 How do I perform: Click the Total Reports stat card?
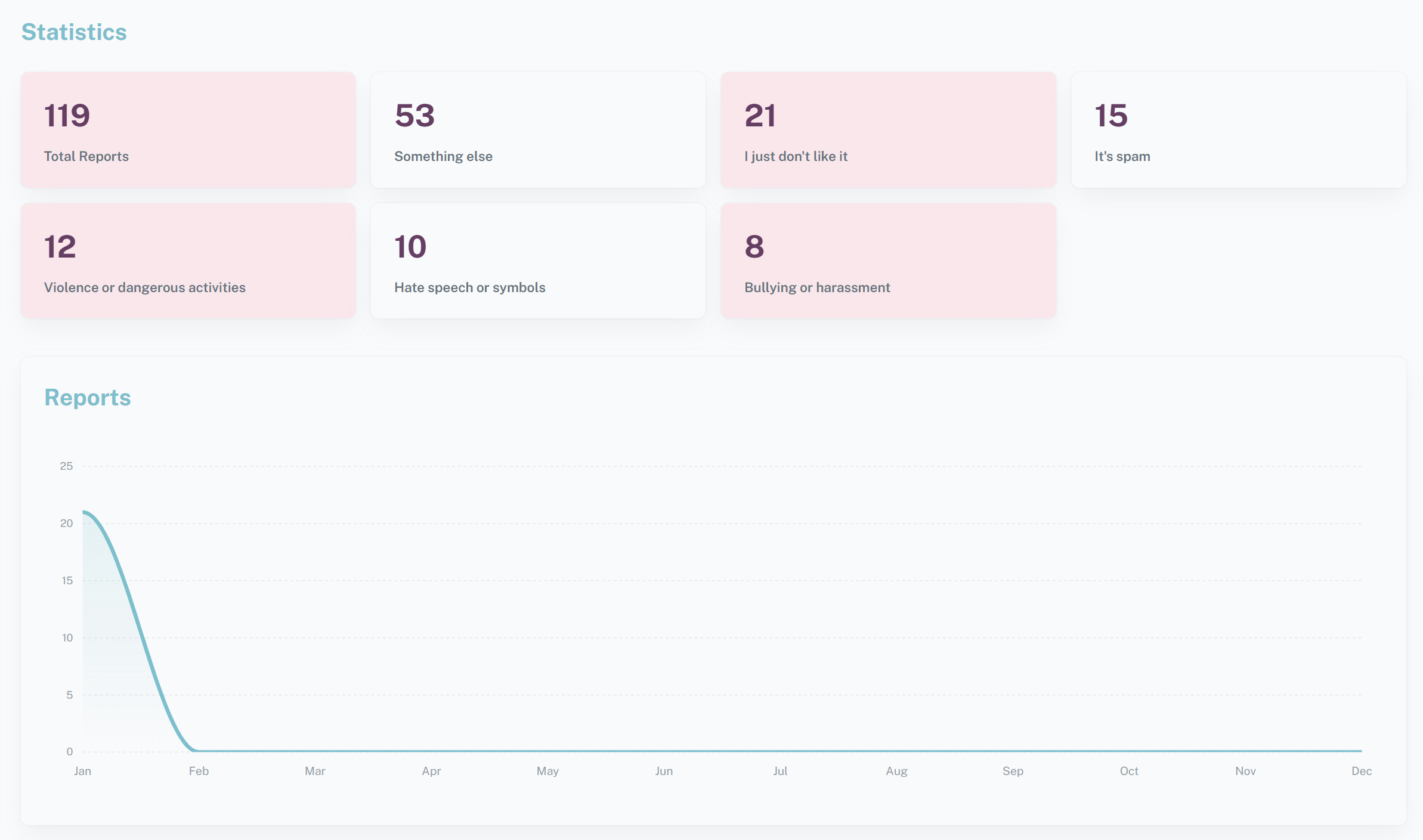point(188,130)
